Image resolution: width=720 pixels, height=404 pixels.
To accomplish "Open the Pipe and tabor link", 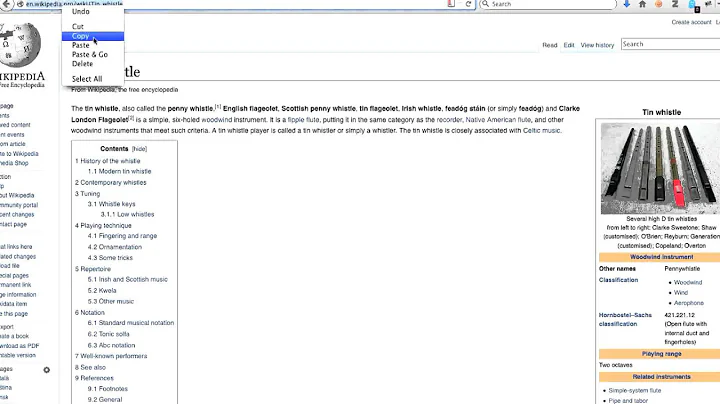I will pos(628,401).
